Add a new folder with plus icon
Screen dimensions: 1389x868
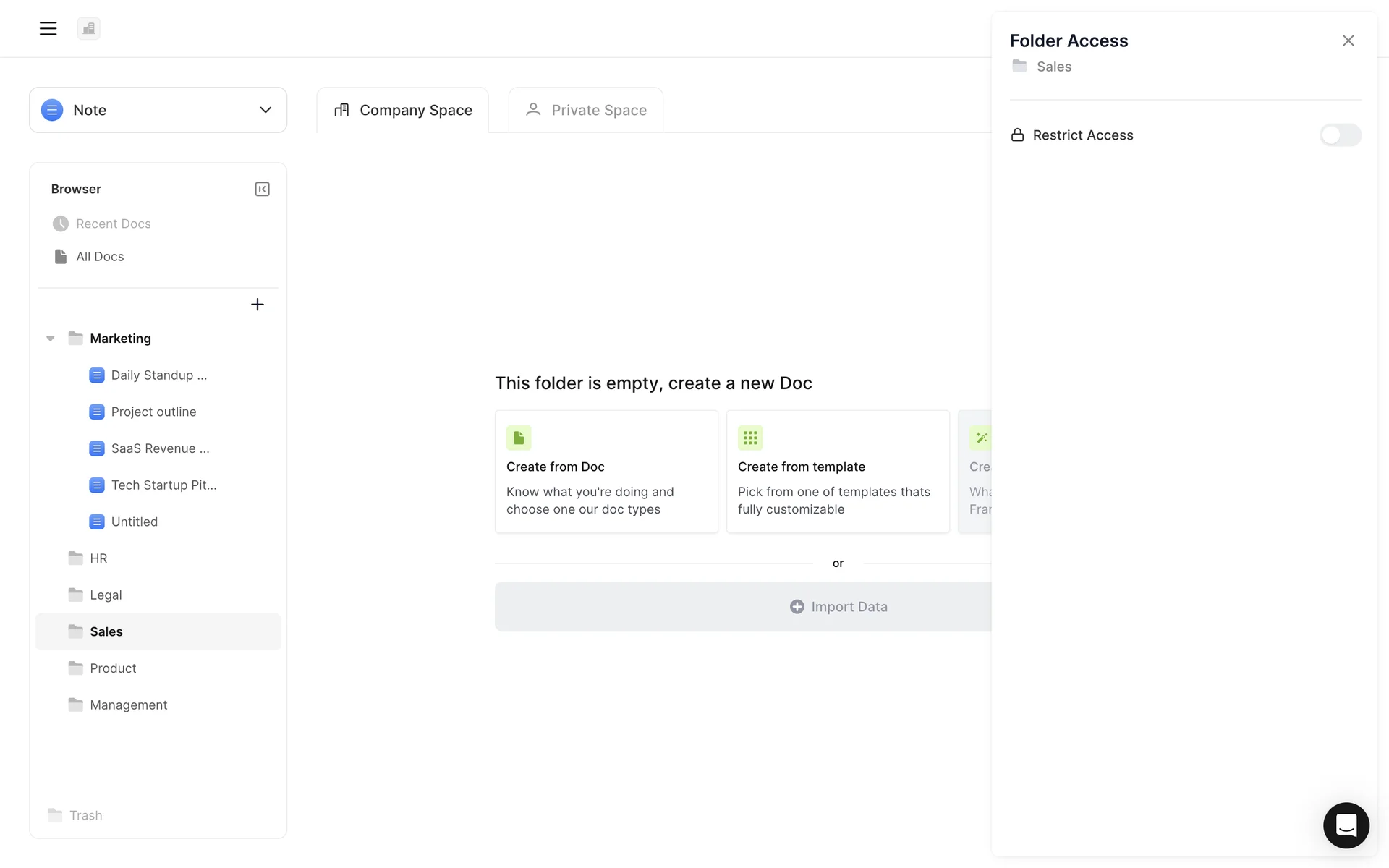tap(257, 305)
